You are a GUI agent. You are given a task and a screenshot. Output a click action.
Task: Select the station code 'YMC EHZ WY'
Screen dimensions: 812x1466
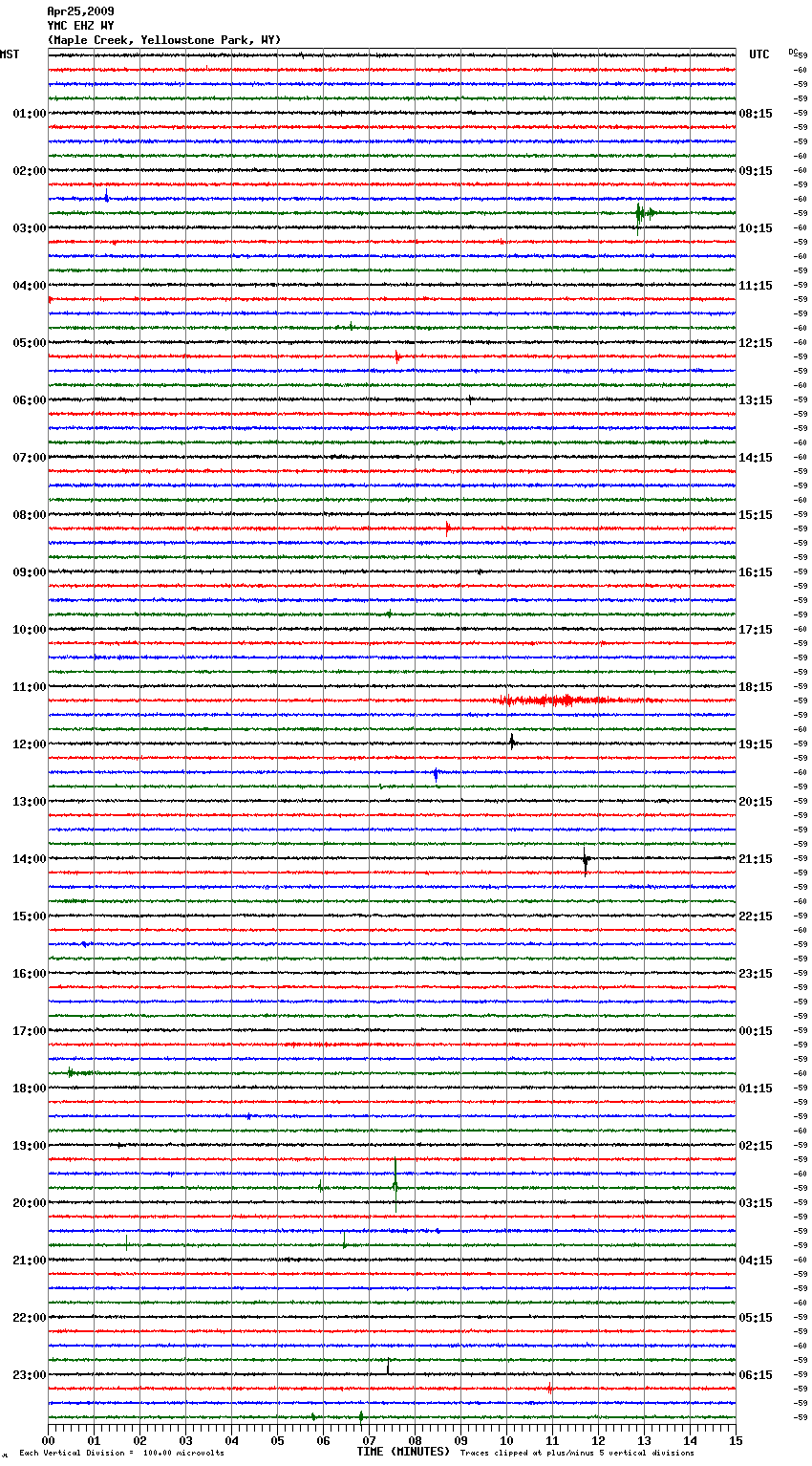[x=80, y=26]
